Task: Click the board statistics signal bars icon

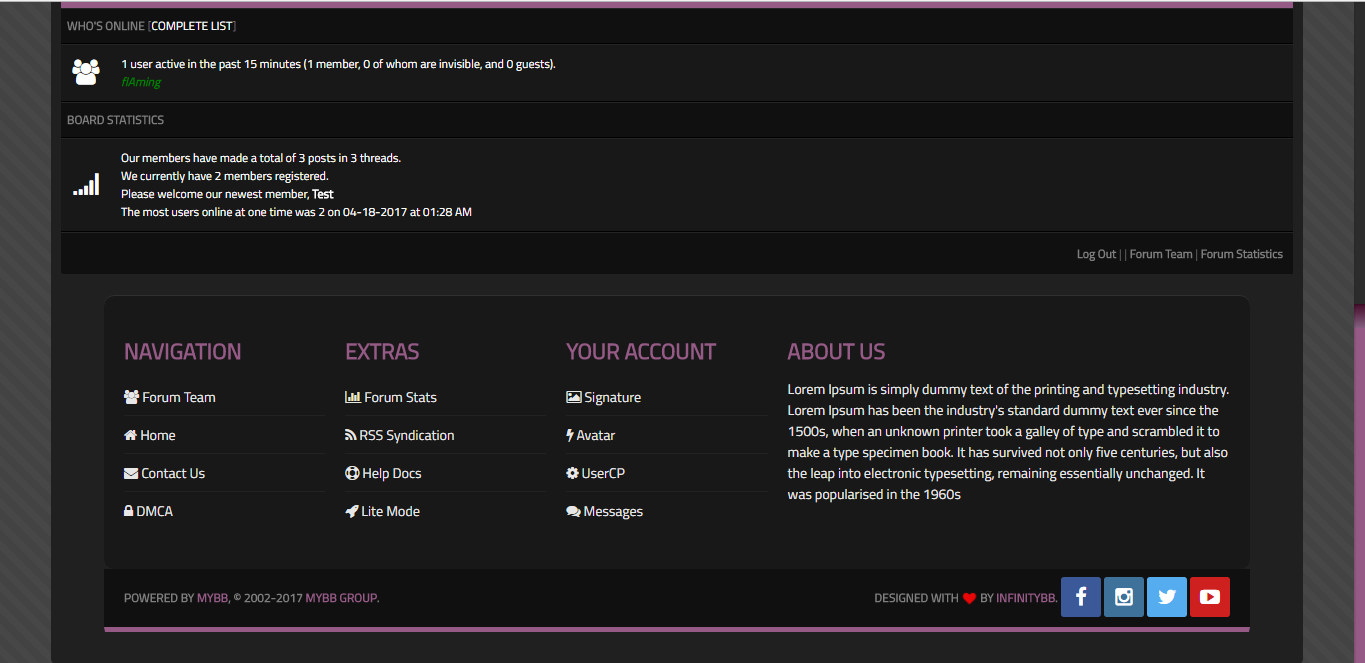Action: point(86,185)
